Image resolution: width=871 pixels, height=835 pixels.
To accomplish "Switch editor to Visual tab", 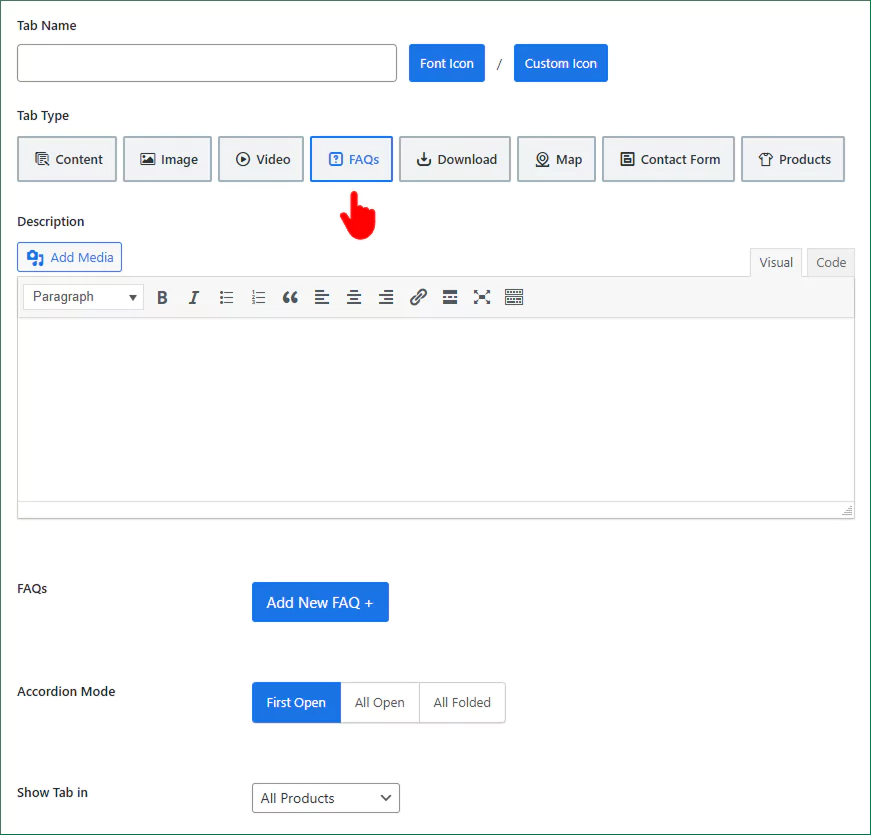I will (x=776, y=263).
